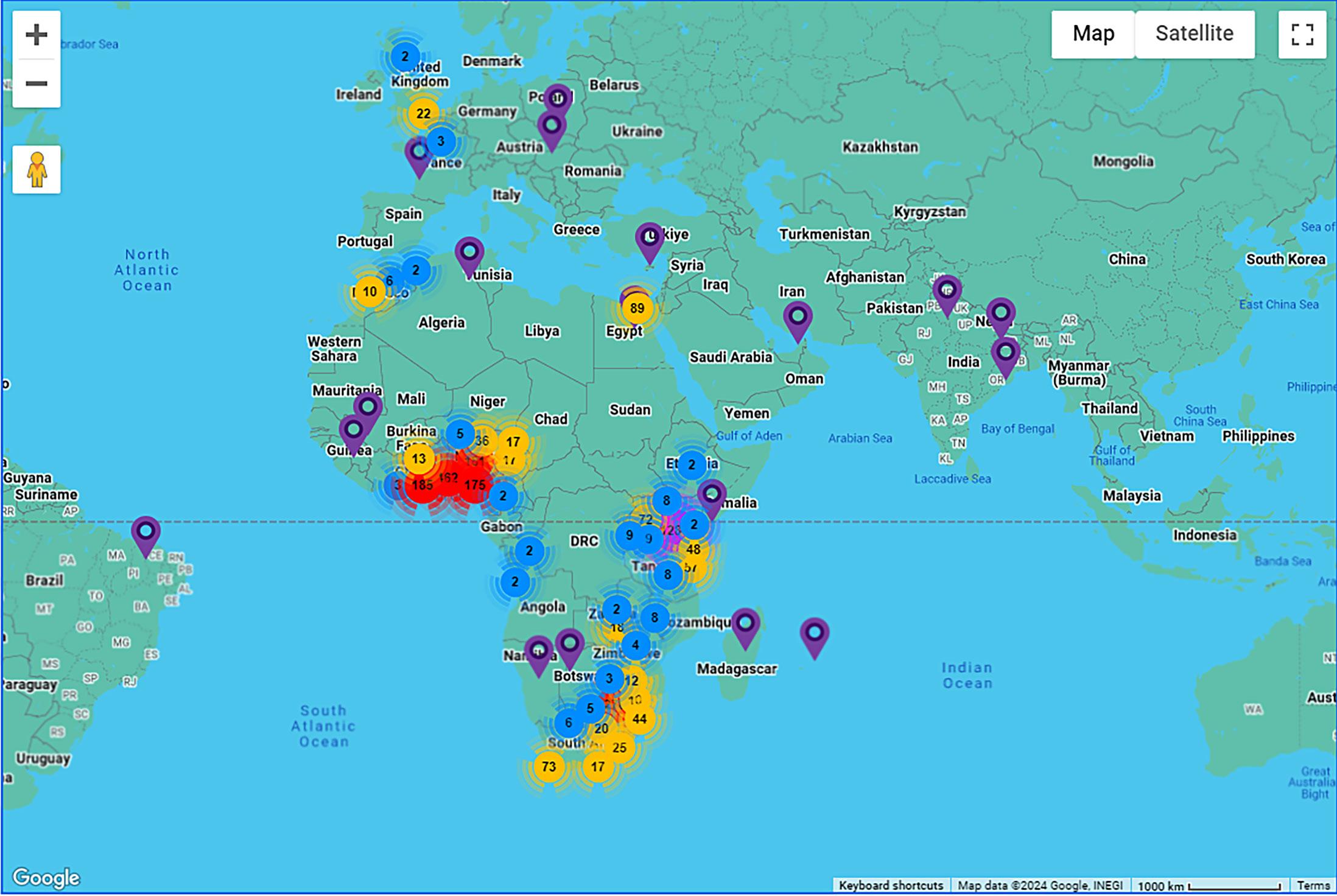Toggle fullscreen map view
Viewport: 1337px width, 896px height.
[x=1302, y=35]
